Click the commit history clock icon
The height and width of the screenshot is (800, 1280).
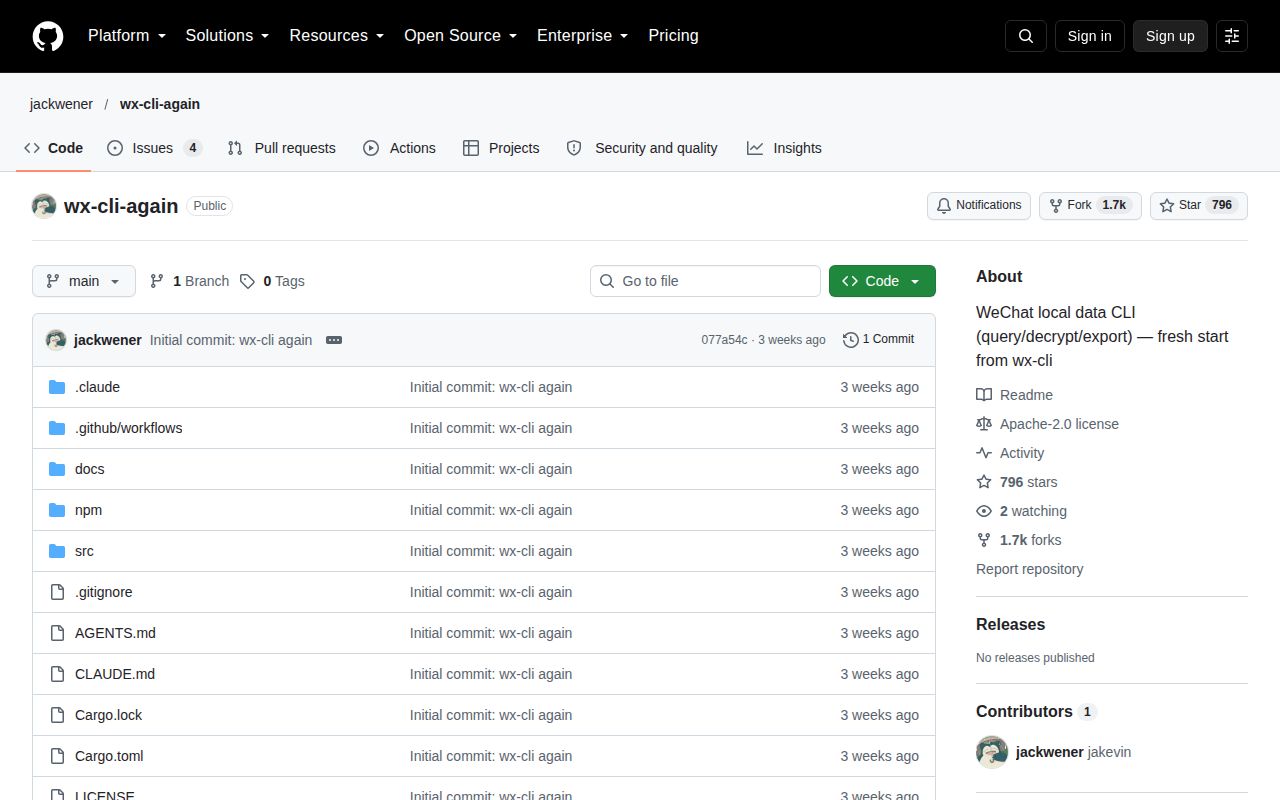851,340
